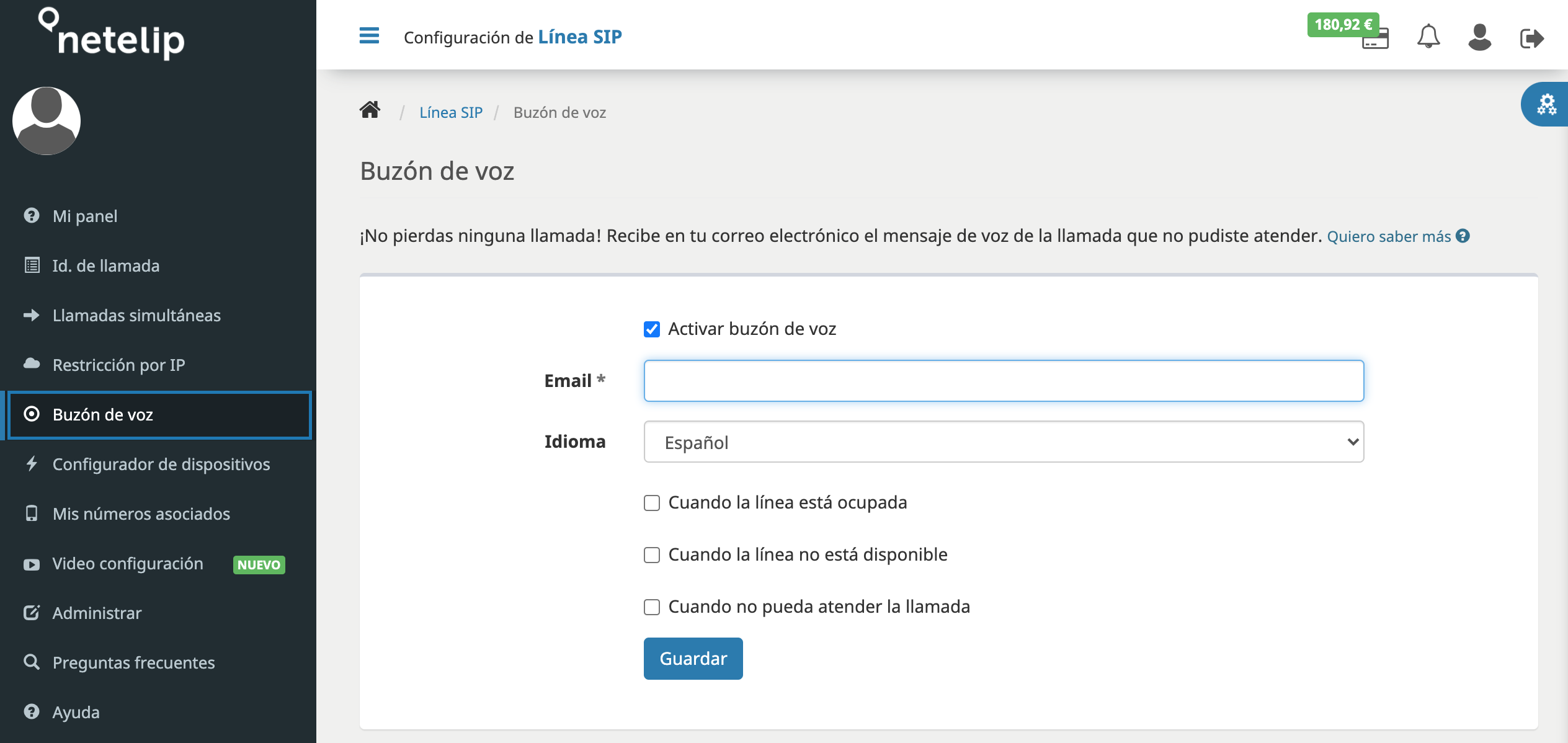Enable Cuando la línea está ocupada

[x=651, y=503]
